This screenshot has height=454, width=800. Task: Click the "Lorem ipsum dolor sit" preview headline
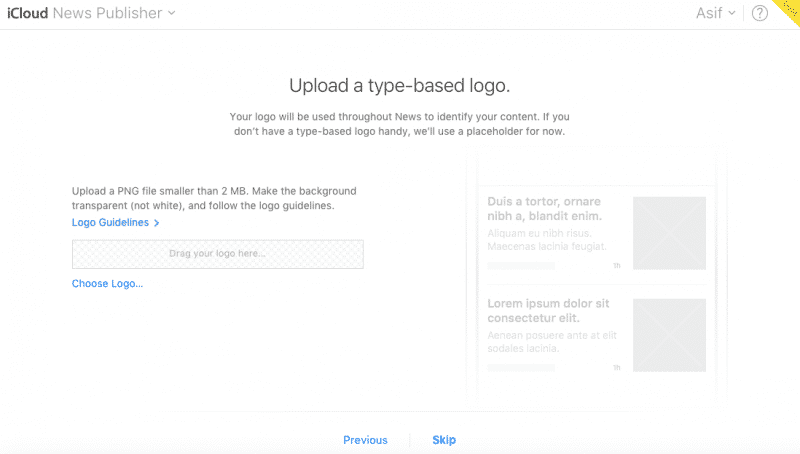548,311
